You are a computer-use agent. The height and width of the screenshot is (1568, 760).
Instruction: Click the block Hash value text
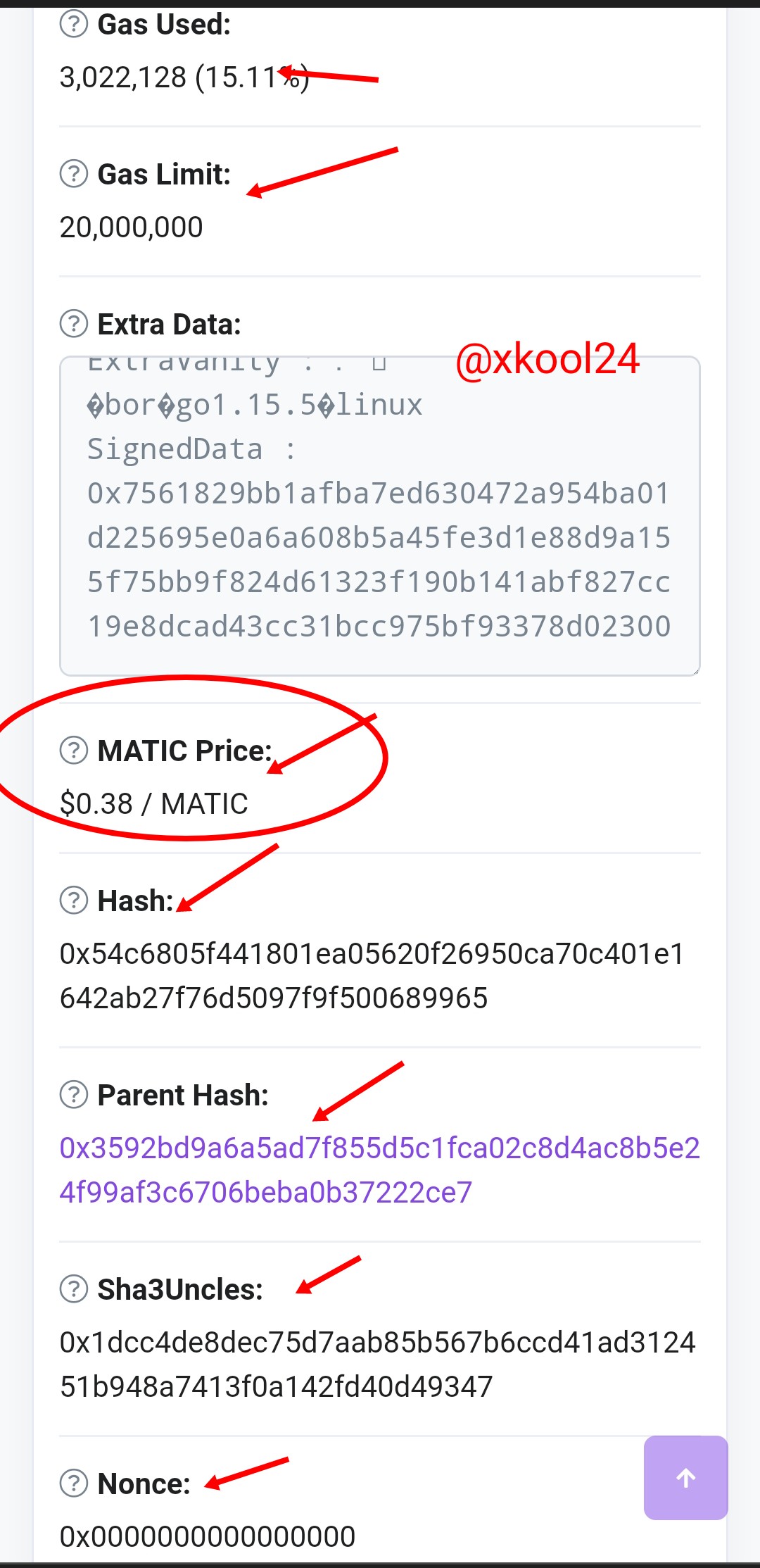372,975
